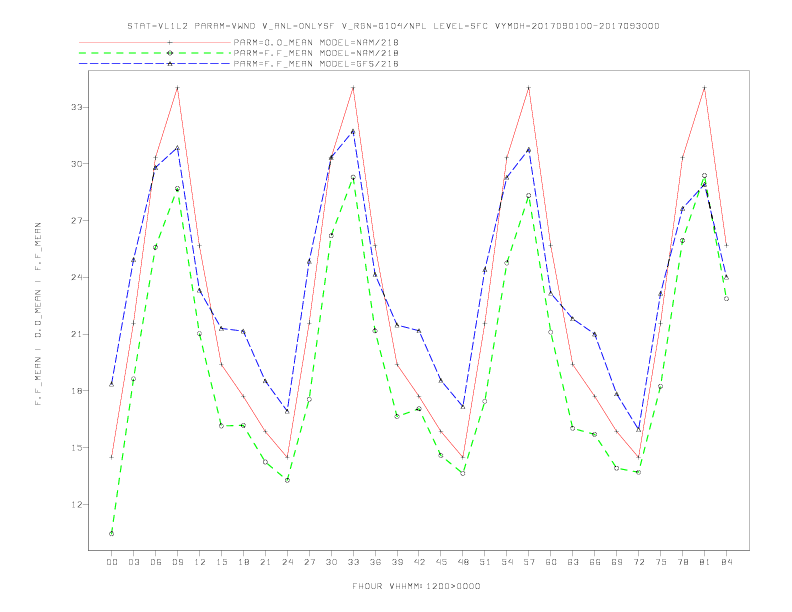Screen dimensions: 792x612
Task: Click the blue GFS data point at hour 00
Action: point(112,385)
